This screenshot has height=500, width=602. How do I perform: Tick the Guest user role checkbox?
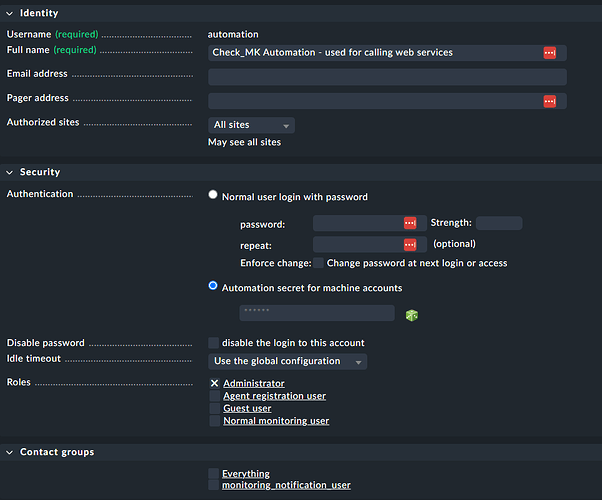pos(214,408)
